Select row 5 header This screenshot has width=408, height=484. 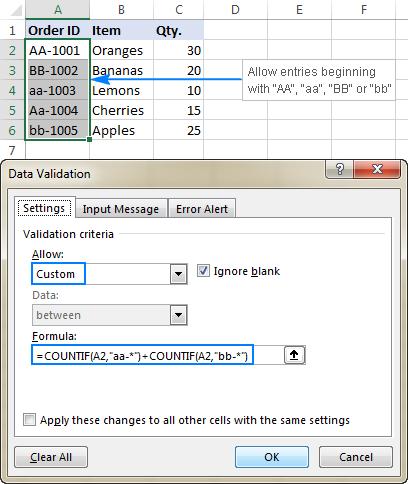(13, 110)
